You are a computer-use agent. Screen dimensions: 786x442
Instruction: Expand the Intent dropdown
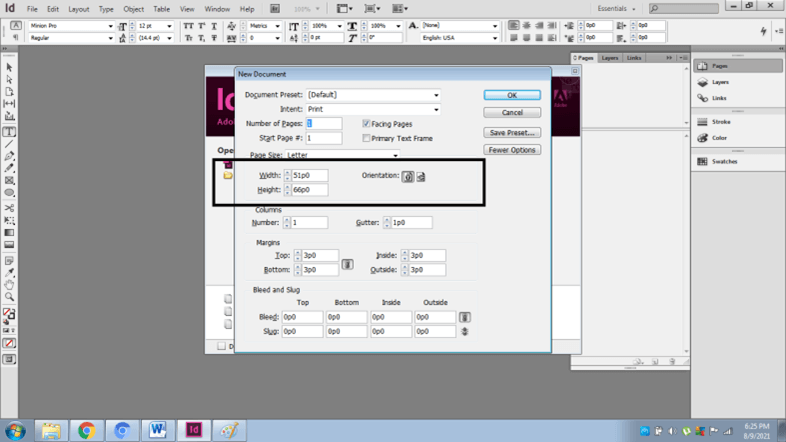(x=436, y=109)
